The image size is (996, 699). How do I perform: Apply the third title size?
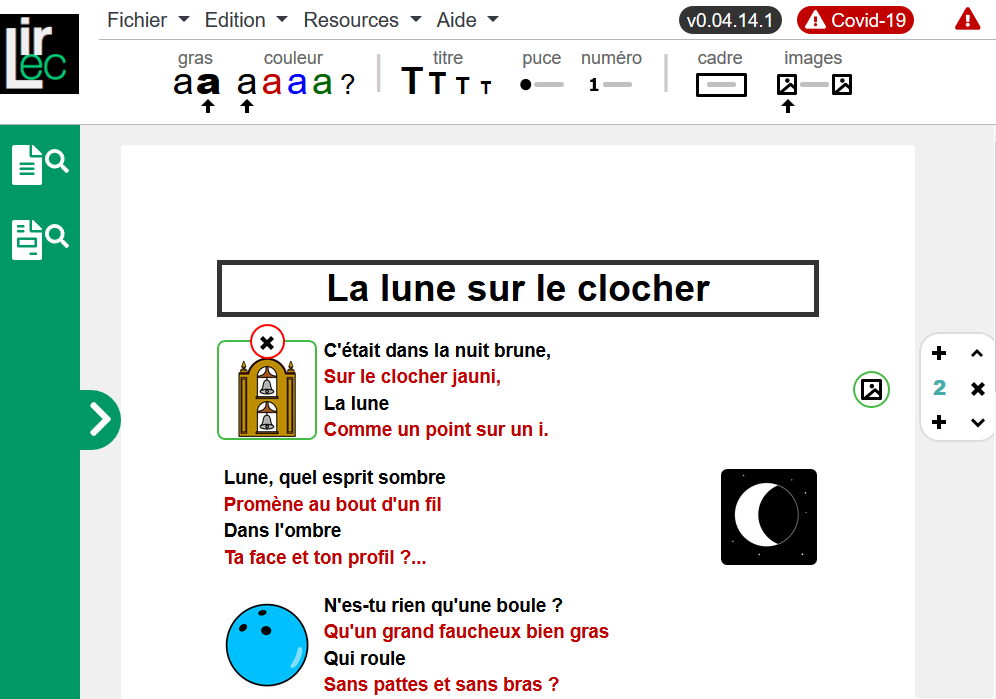[x=463, y=85]
